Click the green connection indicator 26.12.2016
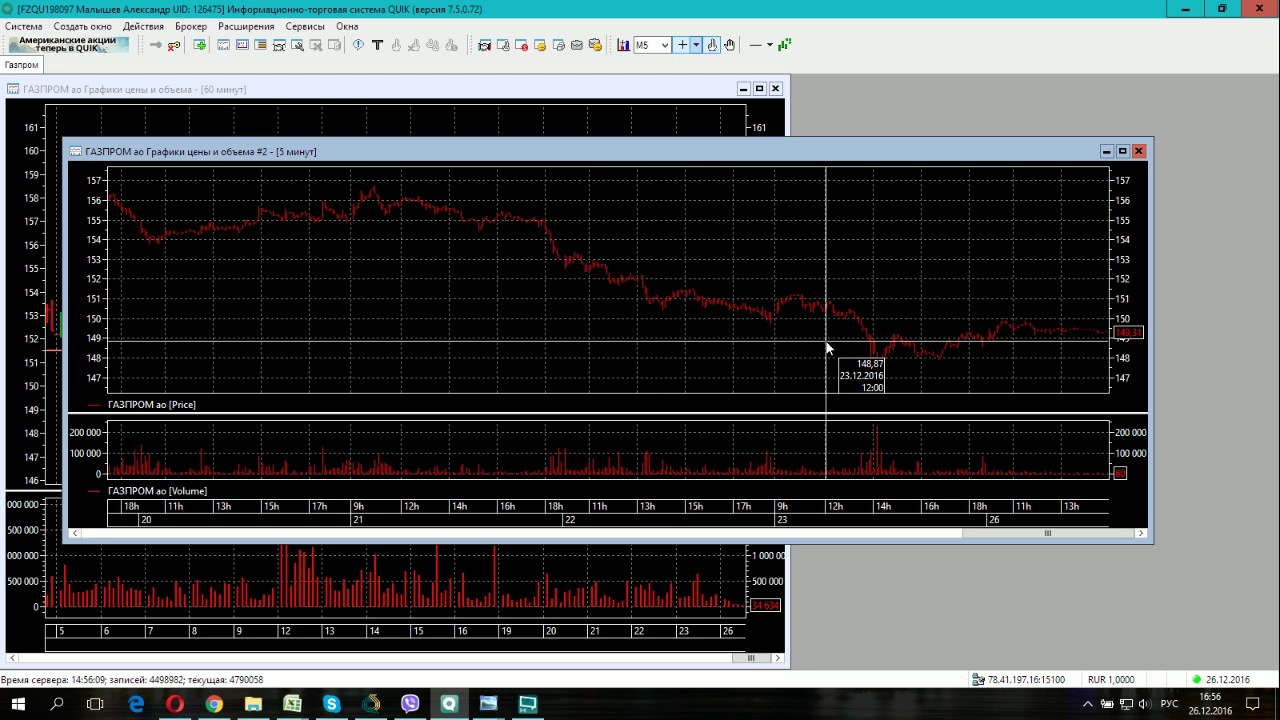 [1220, 680]
